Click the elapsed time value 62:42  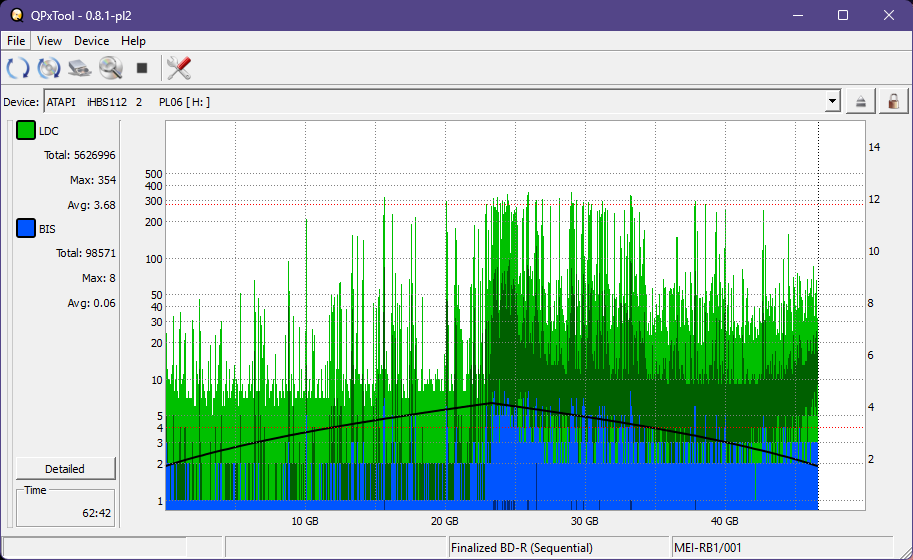tap(97, 513)
